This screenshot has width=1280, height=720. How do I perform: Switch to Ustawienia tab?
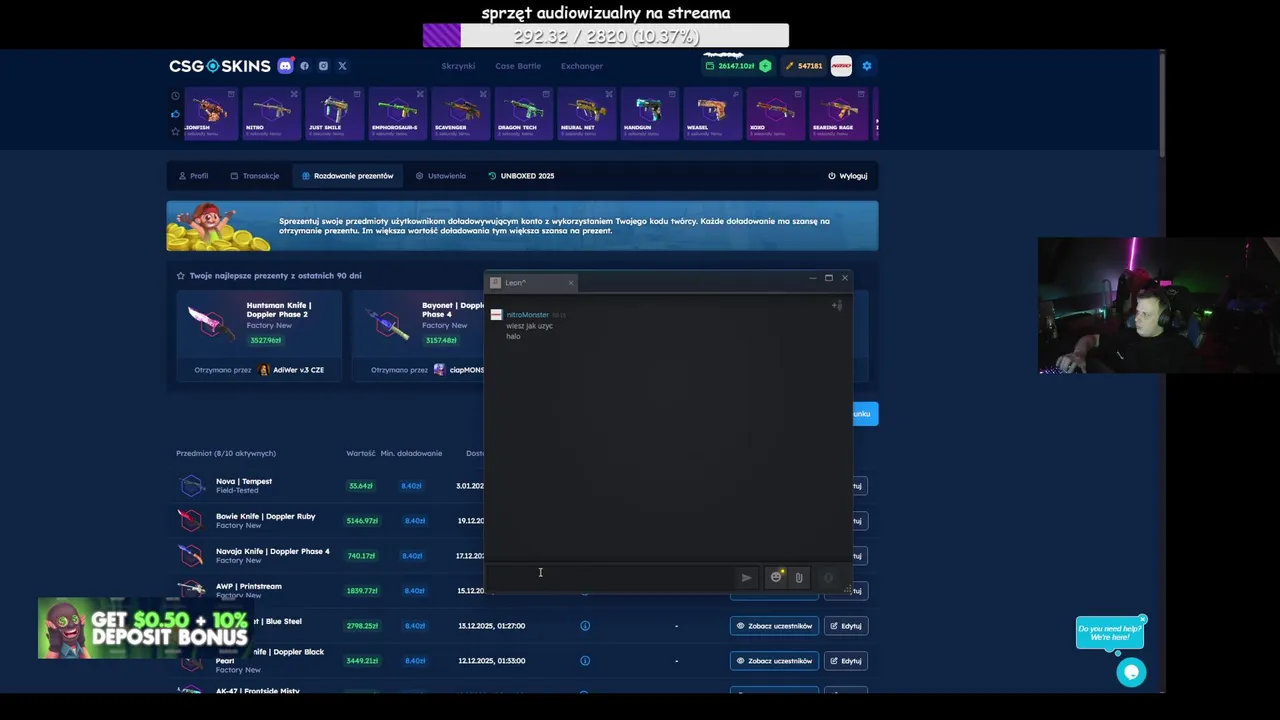(441, 176)
